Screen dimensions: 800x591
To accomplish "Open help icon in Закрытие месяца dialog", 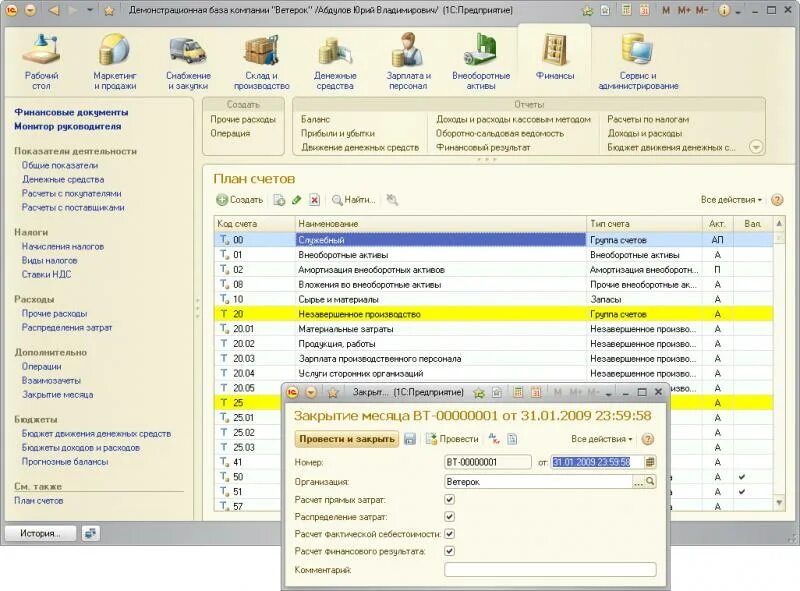I will point(647,439).
